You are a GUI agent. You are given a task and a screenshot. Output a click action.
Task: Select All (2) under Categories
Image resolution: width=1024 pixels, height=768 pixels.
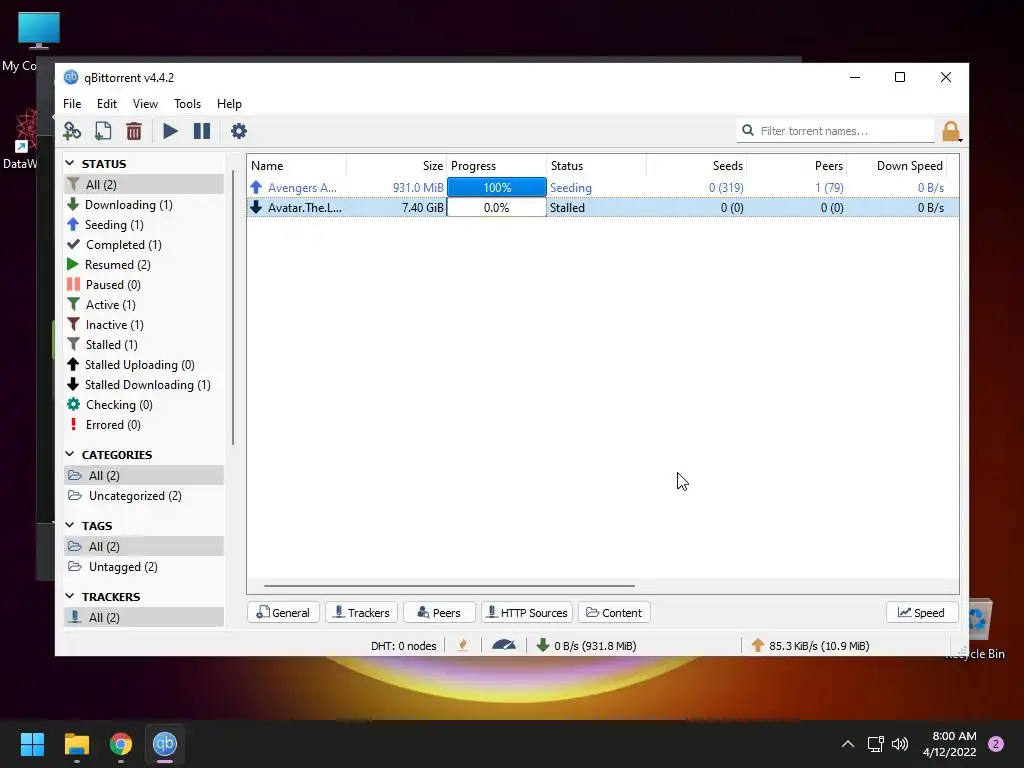click(x=144, y=475)
